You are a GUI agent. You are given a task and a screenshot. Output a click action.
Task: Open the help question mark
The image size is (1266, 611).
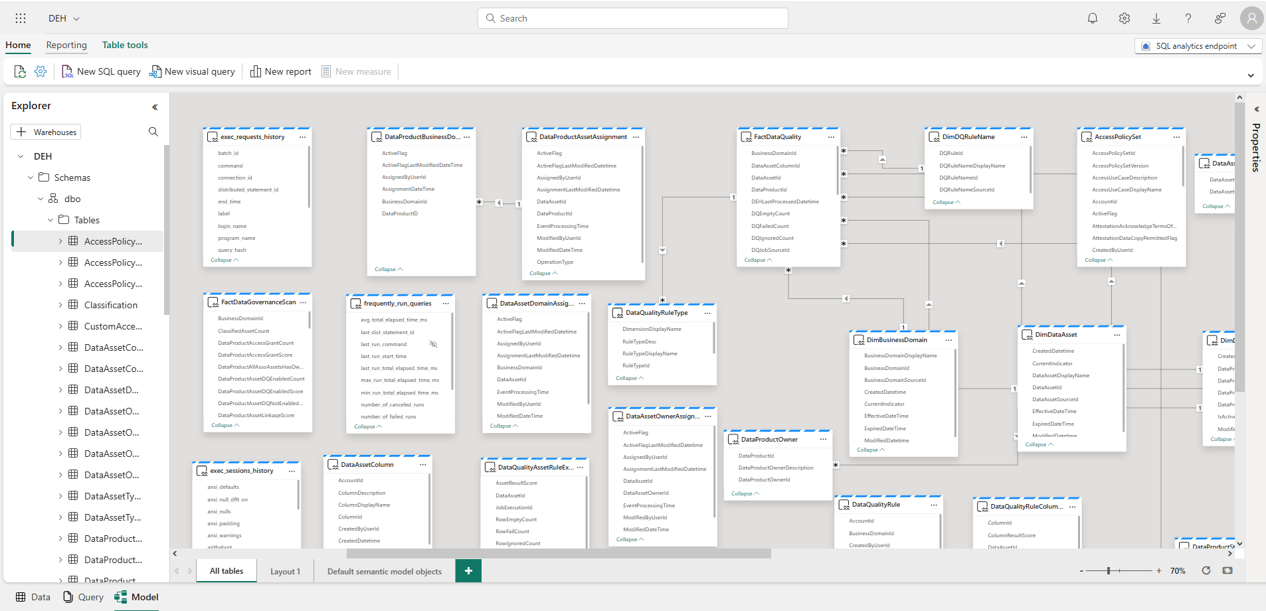pos(1188,18)
